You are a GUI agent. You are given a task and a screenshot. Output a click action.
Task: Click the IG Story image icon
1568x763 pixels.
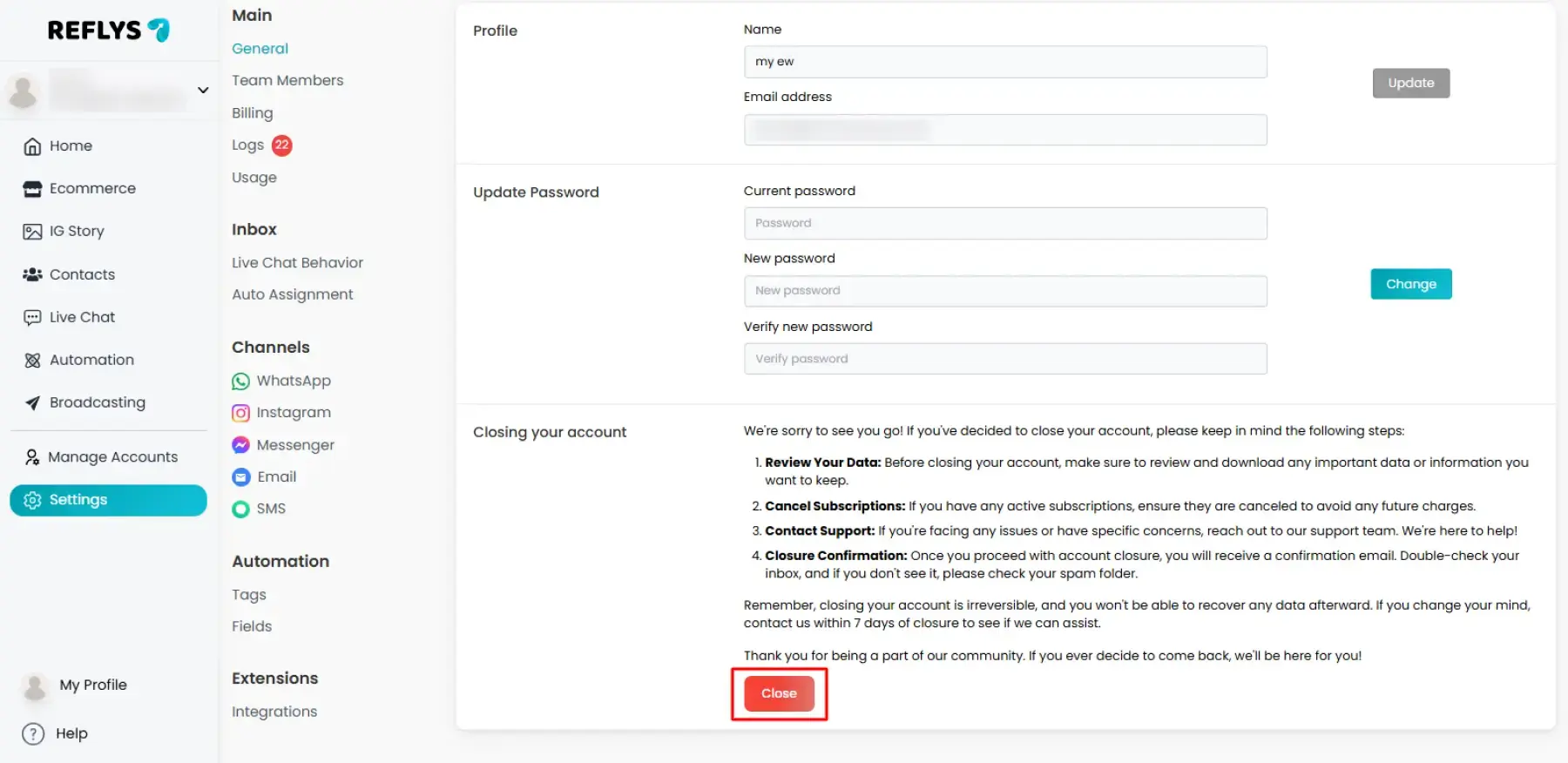32,232
